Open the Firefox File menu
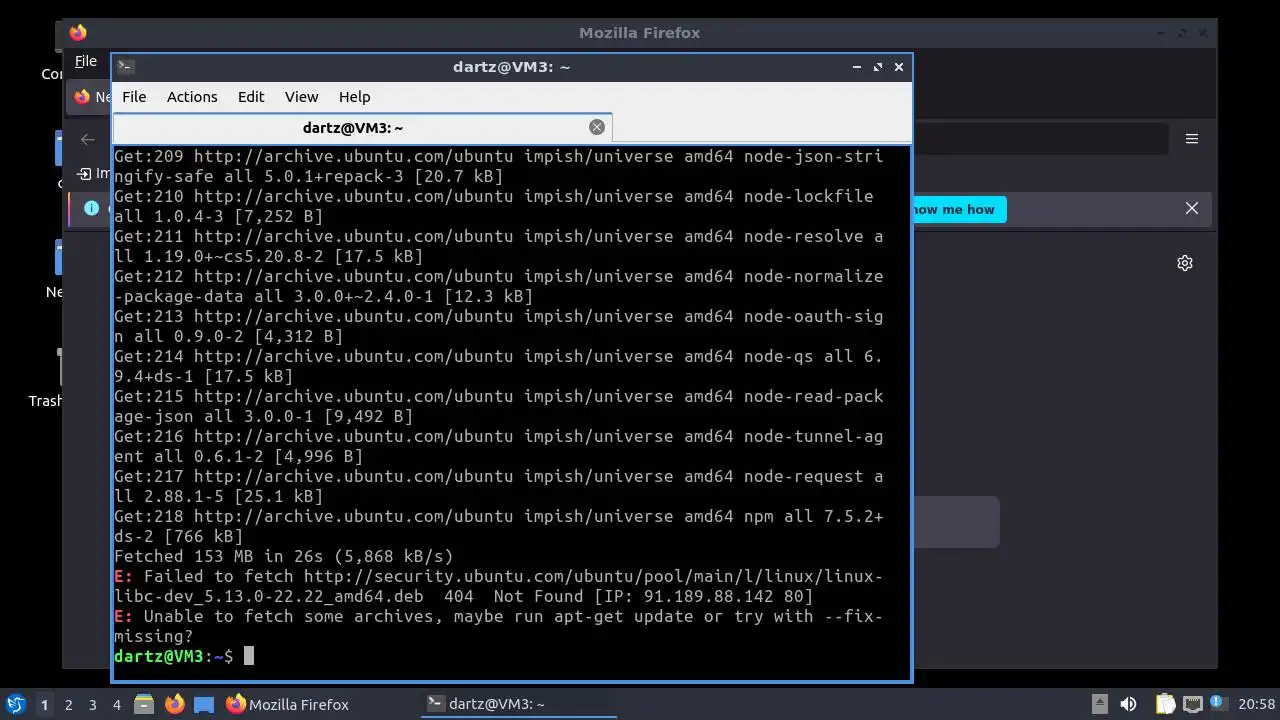Image resolution: width=1280 pixels, height=720 pixels. [x=86, y=61]
